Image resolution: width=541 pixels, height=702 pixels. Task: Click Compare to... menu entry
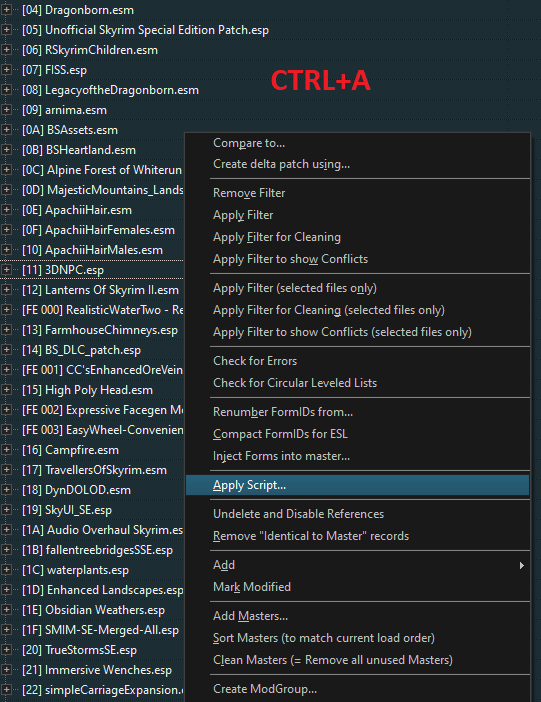249,143
